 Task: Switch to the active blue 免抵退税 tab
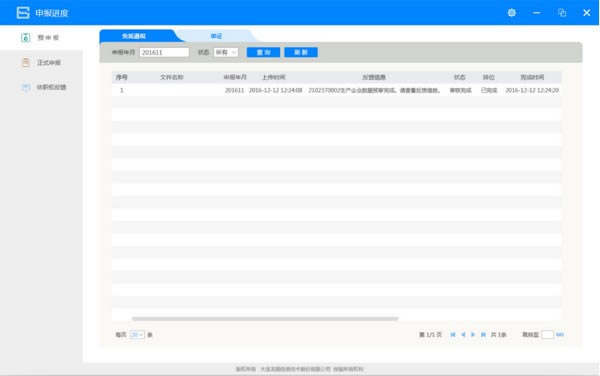pyautogui.click(x=134, y=36)
